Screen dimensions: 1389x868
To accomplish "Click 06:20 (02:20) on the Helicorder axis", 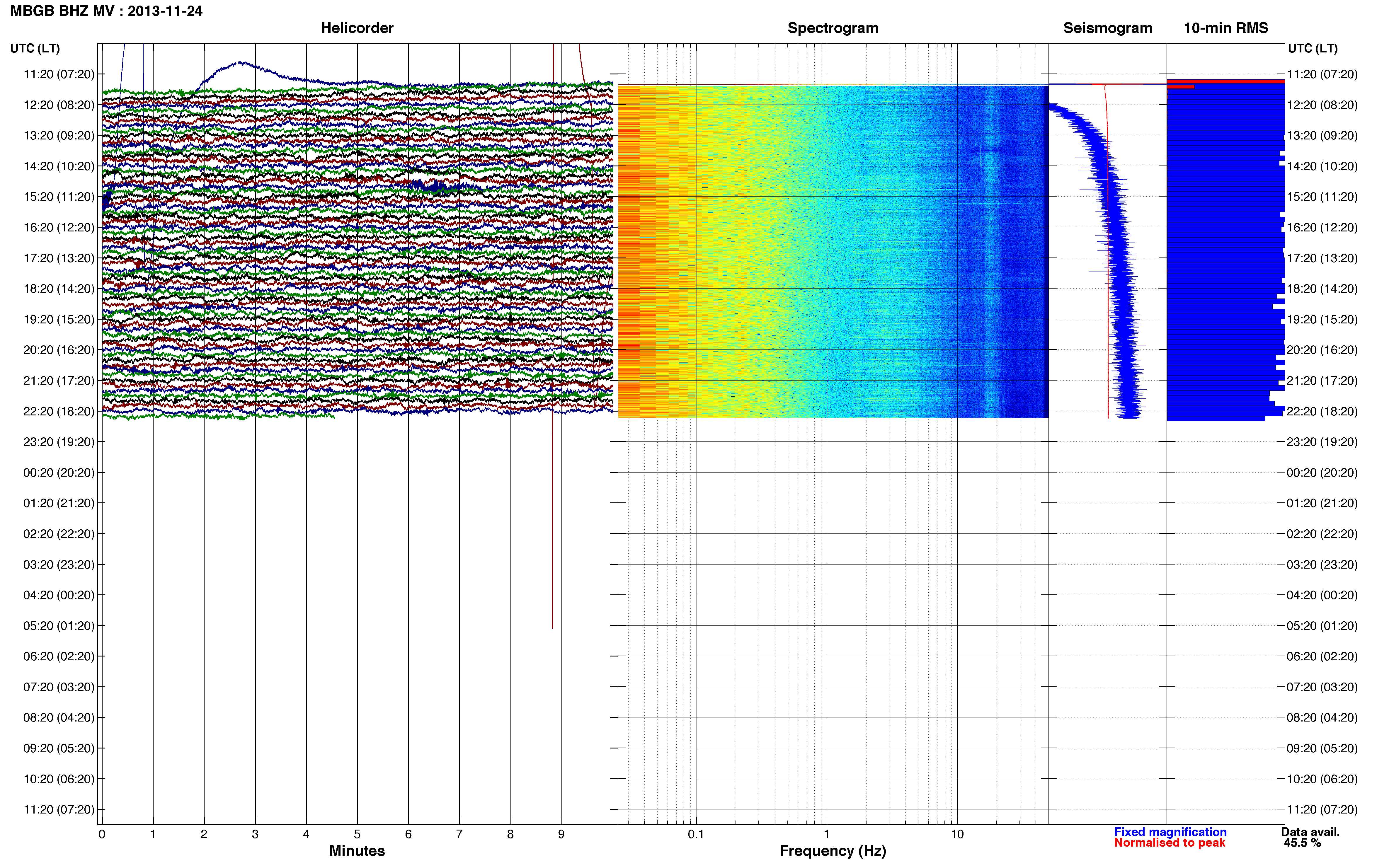I will tap(59, 656).
